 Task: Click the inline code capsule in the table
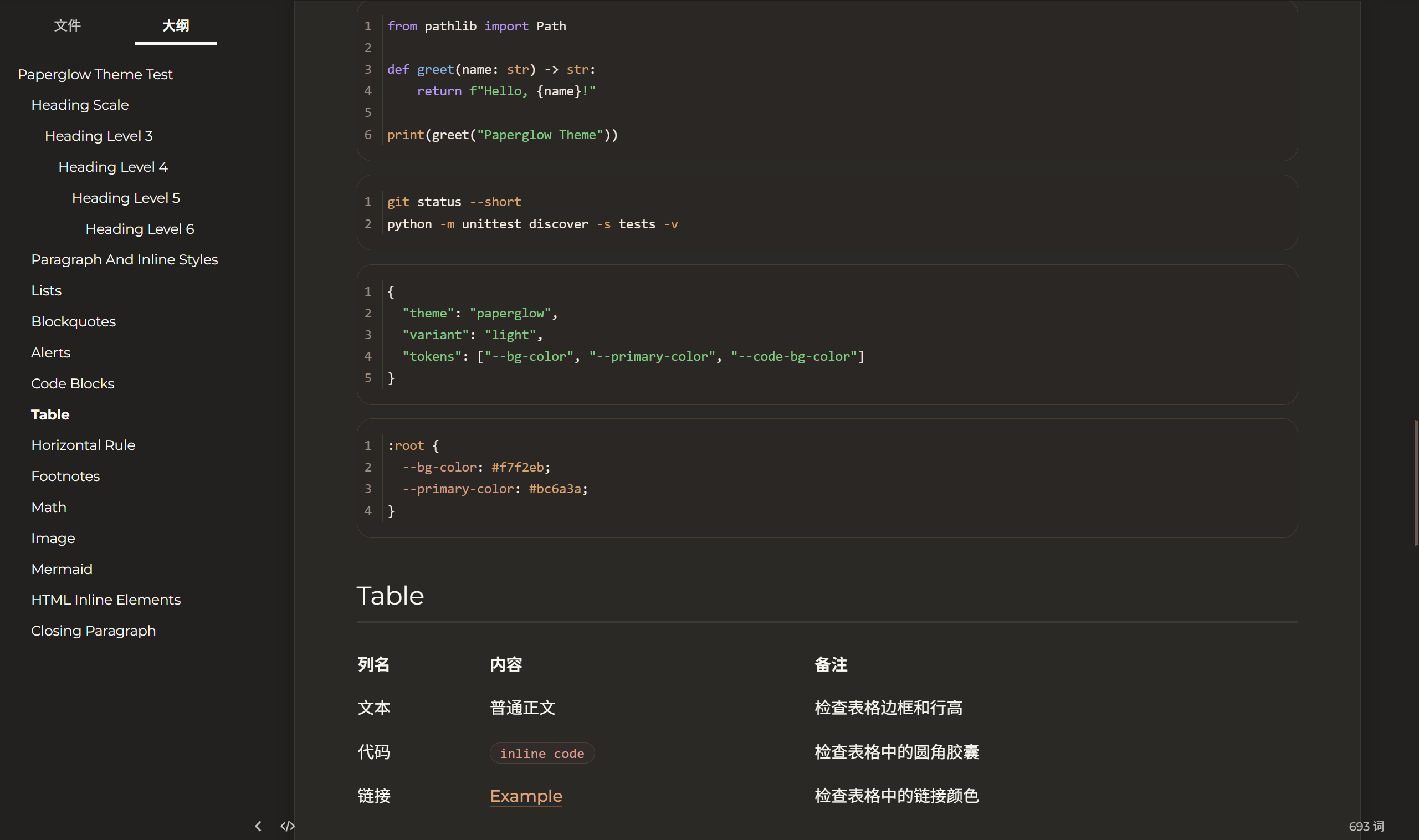pos(542,752)
